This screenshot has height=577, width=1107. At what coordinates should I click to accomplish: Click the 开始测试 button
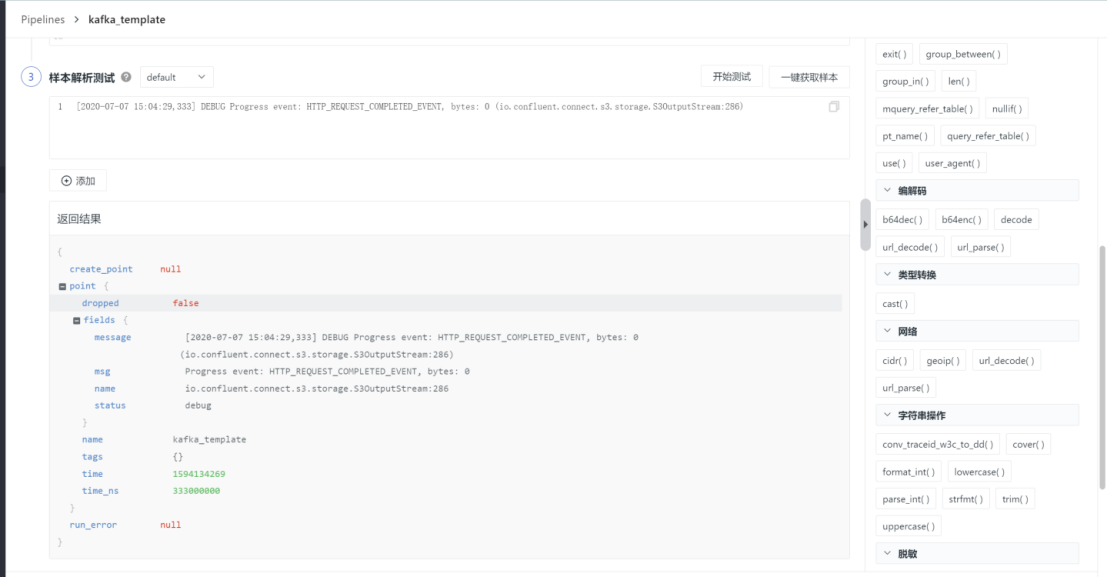731,76
